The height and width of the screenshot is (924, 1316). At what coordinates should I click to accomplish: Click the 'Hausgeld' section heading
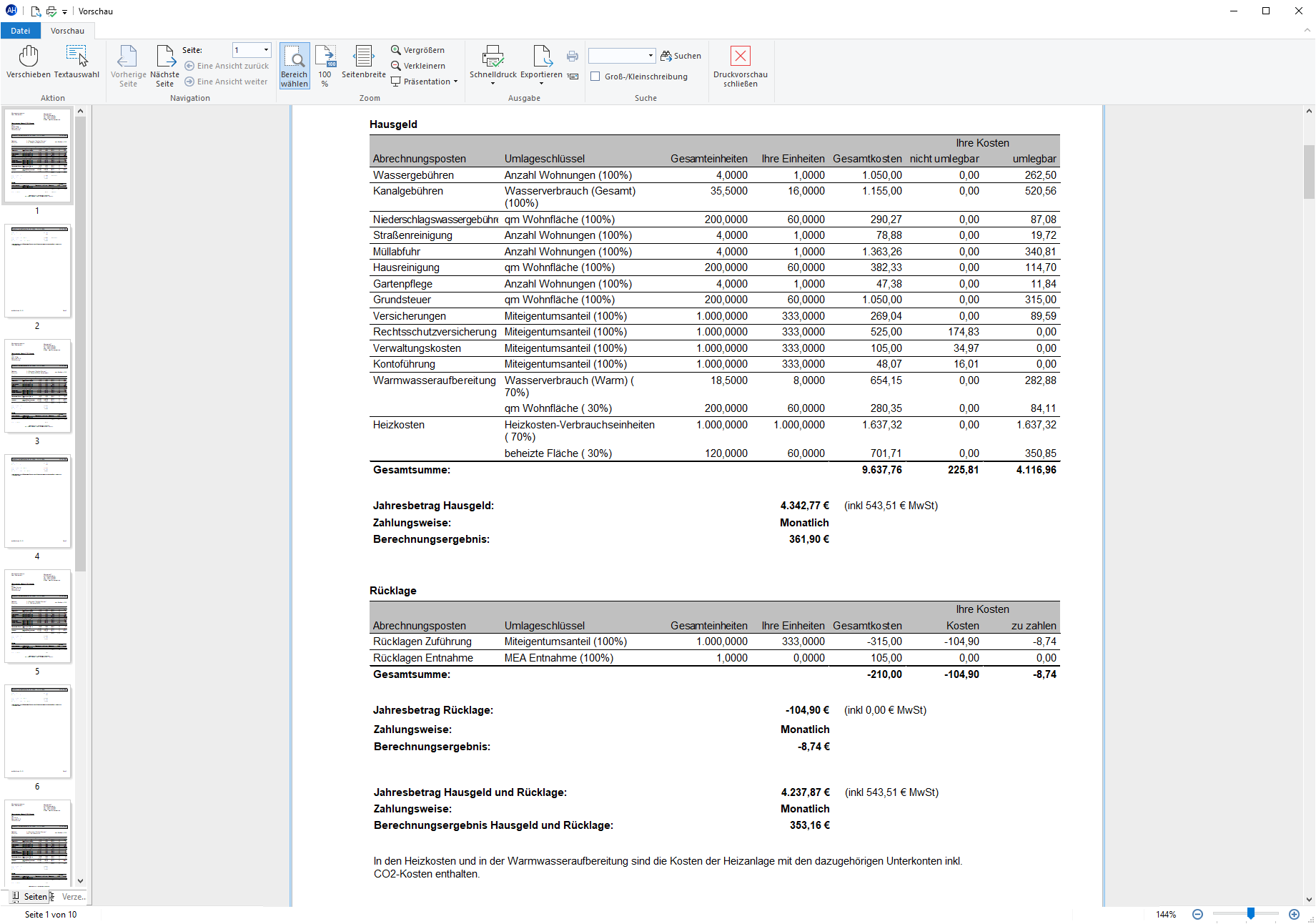click(x=393, y=124)
